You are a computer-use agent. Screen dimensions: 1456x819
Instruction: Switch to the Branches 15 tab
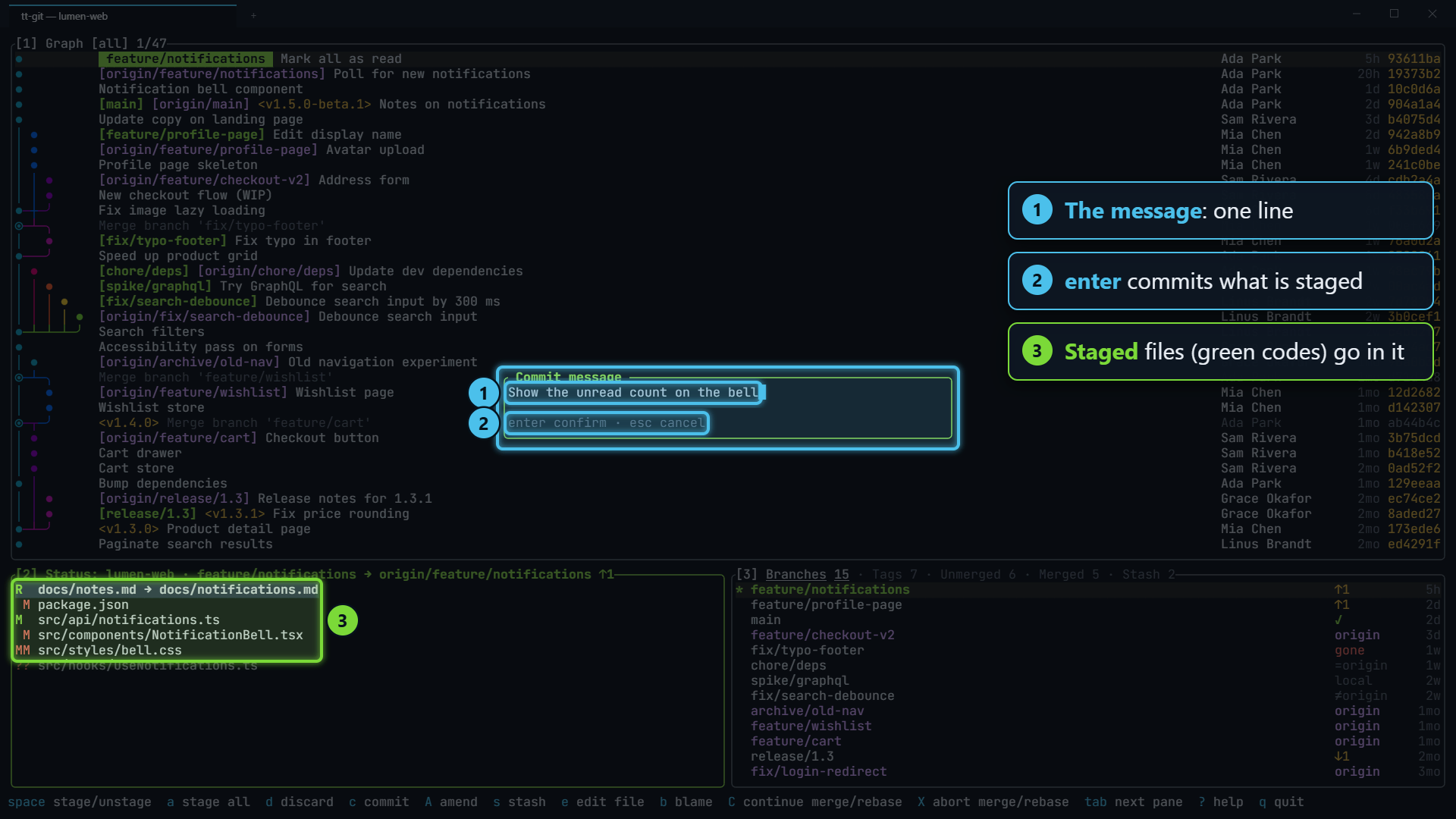point(807,574)
